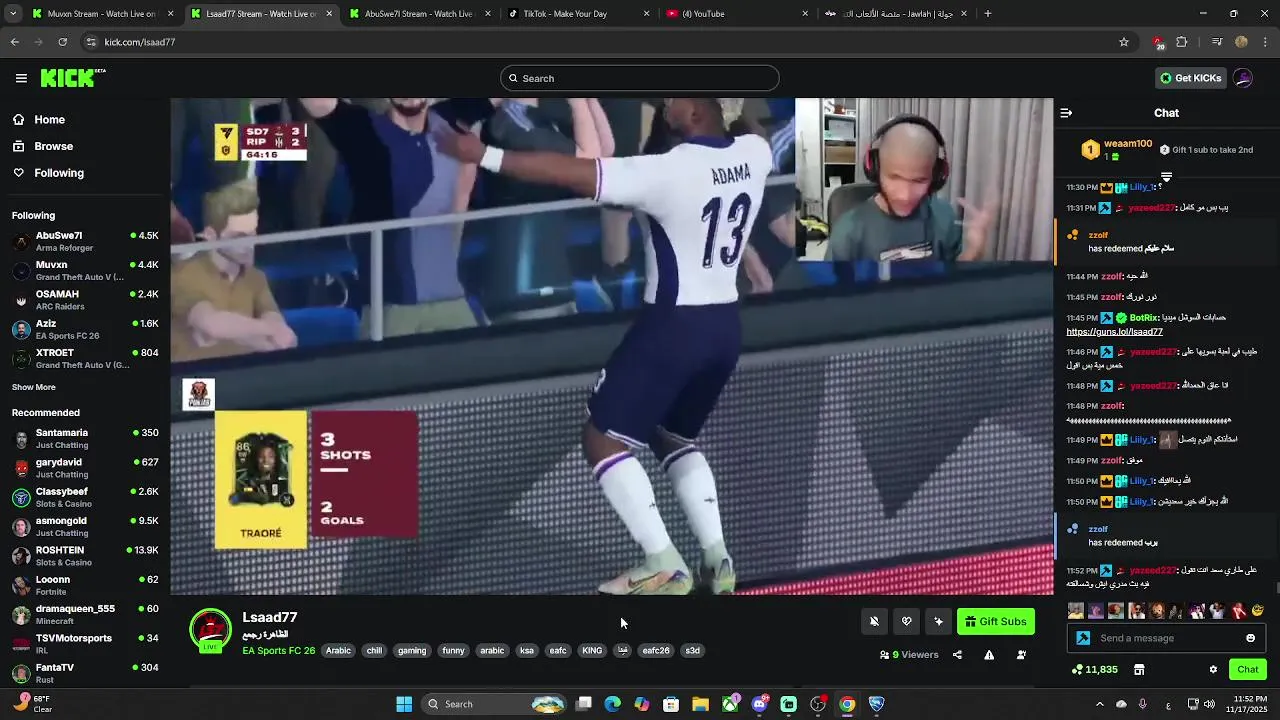Select the eafc26 tag
1280x720 pixels.
tap(656, 651)
